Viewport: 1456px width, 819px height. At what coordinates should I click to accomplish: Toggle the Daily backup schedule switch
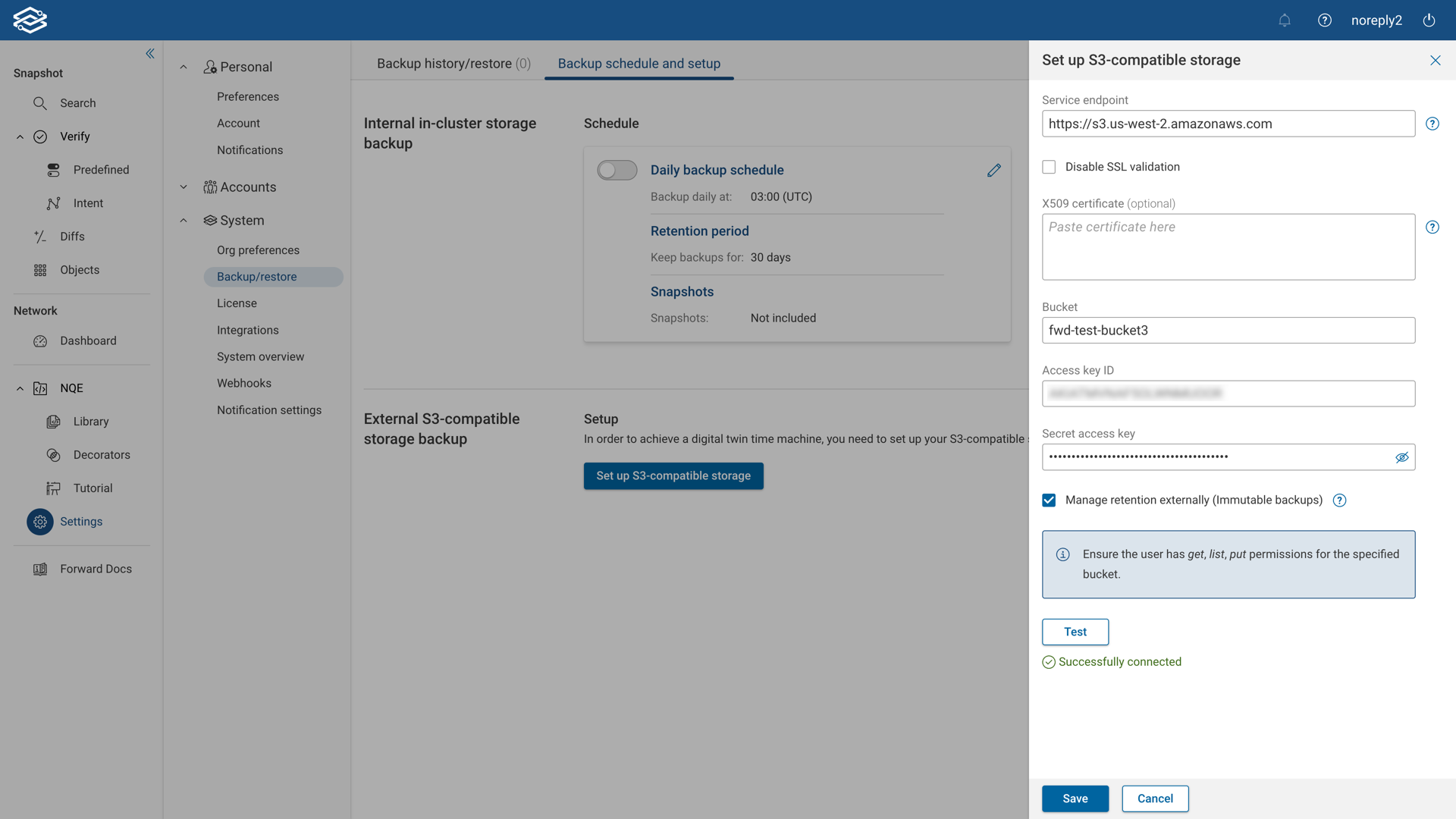617,171
